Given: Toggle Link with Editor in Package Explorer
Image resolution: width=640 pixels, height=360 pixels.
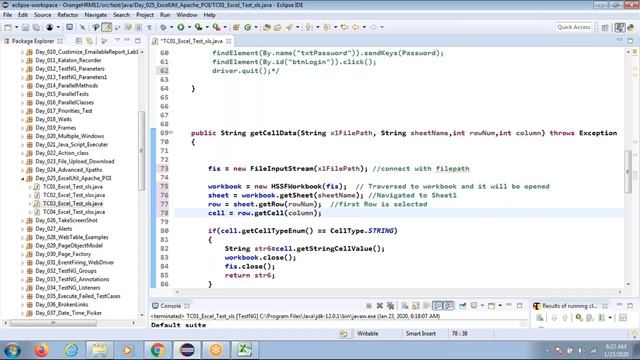Looking at the screenshot, I should click(89, 41).
